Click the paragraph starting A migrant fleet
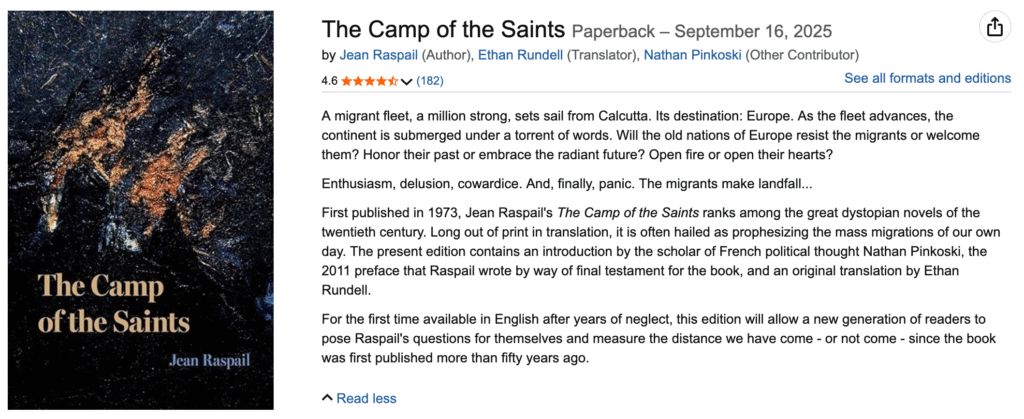This screenshot has height=419, width=1024. (650, 135)
